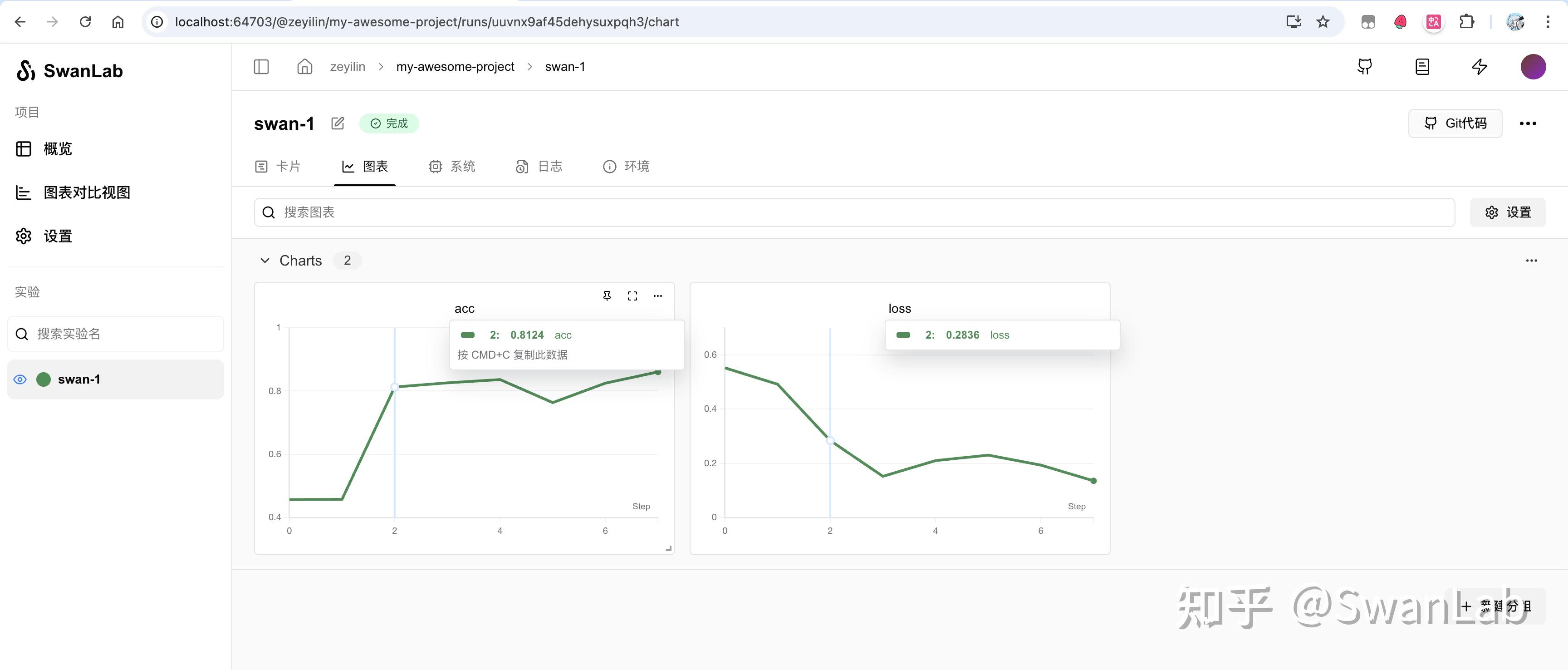Viewport: 1568px width, 670px height.
Task: Open Charts section three-dot menu
Action: click(1532, 261)
